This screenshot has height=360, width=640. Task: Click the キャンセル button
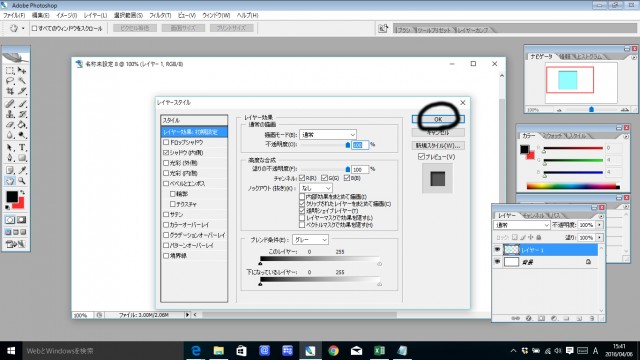[438, 133]
